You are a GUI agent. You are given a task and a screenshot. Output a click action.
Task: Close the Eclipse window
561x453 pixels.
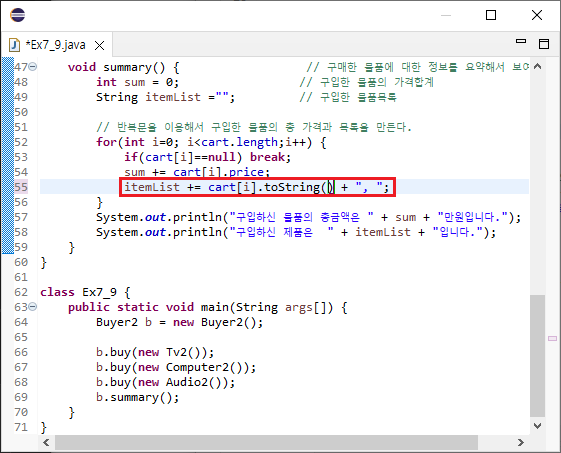(x=537, y=15)
